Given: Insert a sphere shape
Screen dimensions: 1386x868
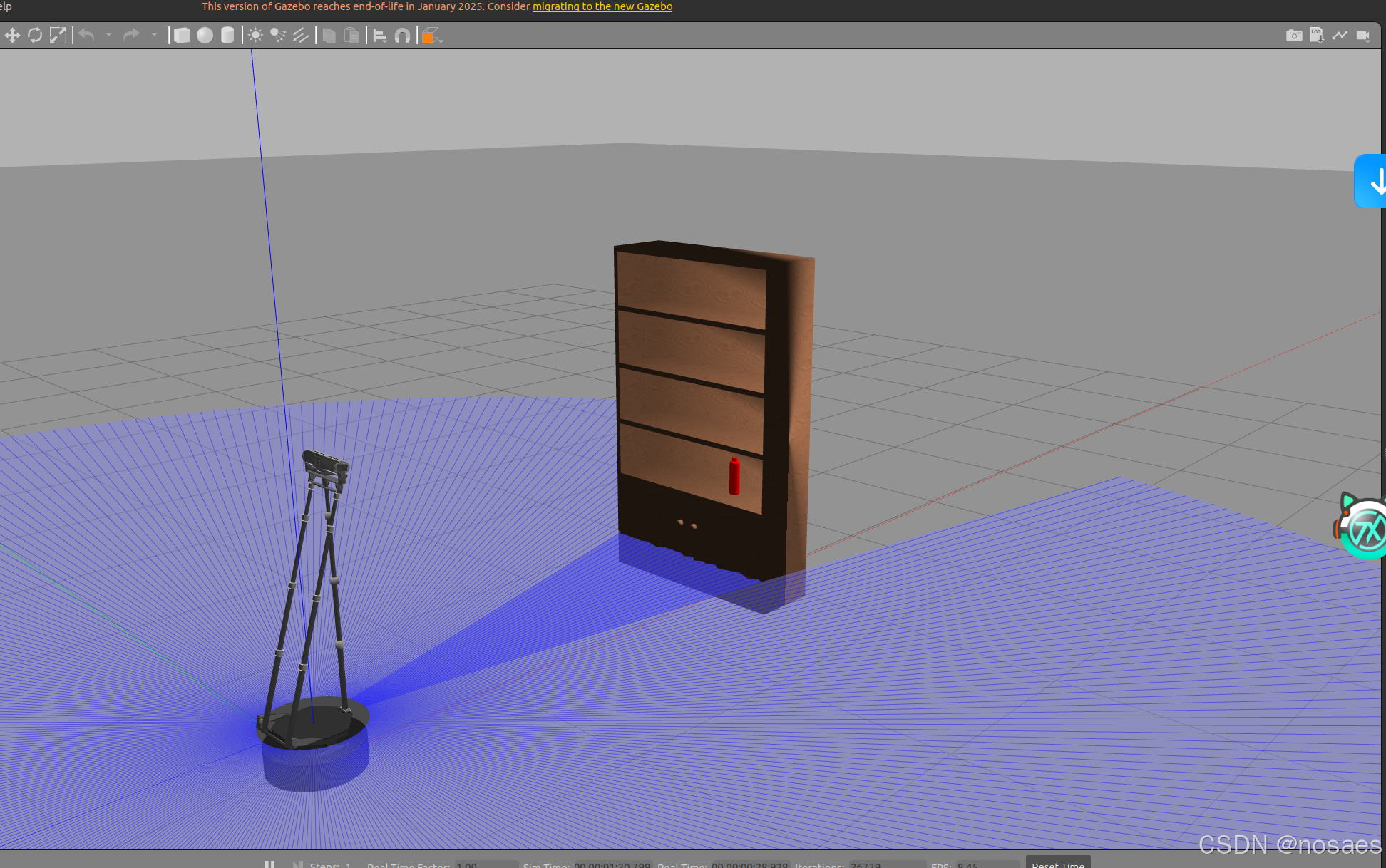Looking at the screenshot, I should [x=205, y=36].
